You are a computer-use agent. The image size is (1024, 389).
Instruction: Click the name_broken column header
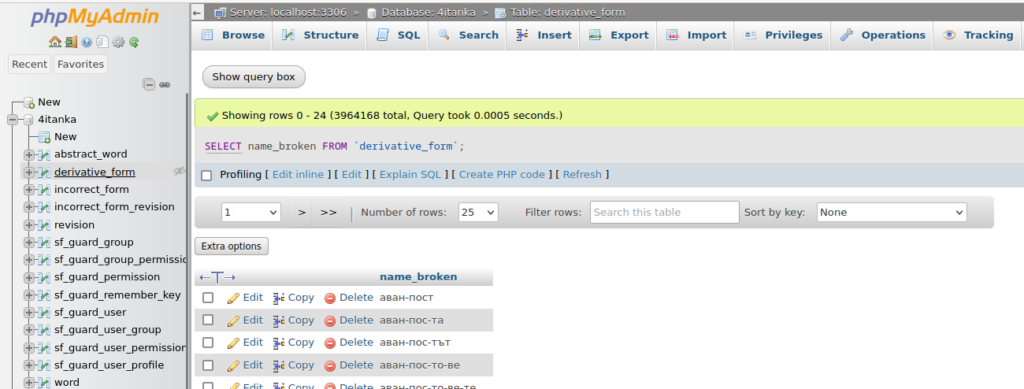click(419, 277)
